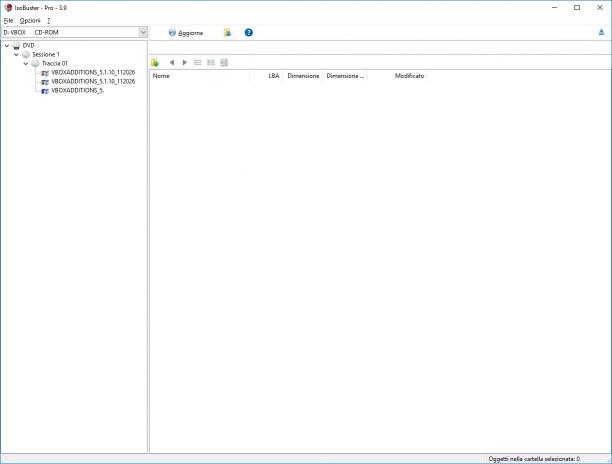Click the green go-up-folder icon
The height and width of the screenshot is (464, 612).
click(x=155, y=62)
